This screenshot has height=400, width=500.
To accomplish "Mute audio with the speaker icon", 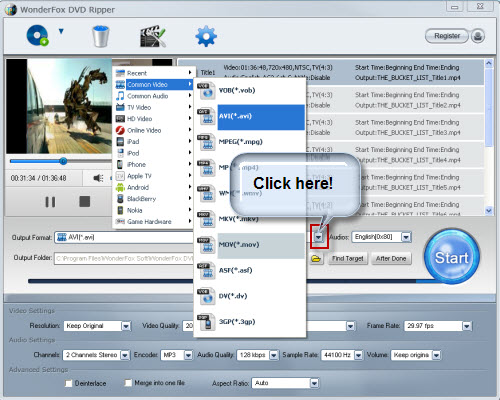I will (x=98, y=178).
